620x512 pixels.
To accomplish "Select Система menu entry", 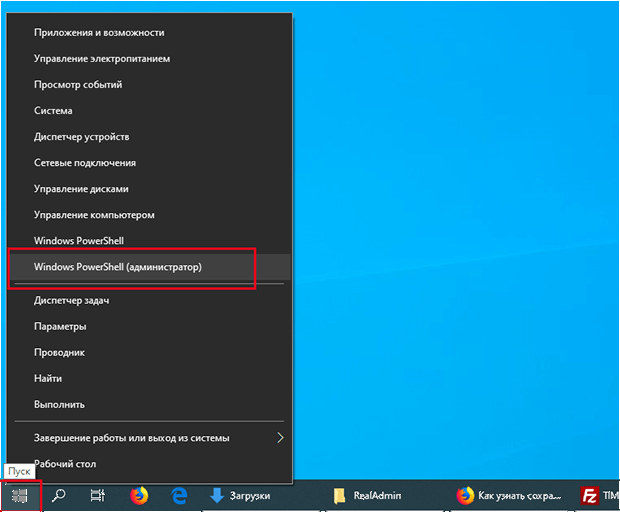I will (149, 111).
